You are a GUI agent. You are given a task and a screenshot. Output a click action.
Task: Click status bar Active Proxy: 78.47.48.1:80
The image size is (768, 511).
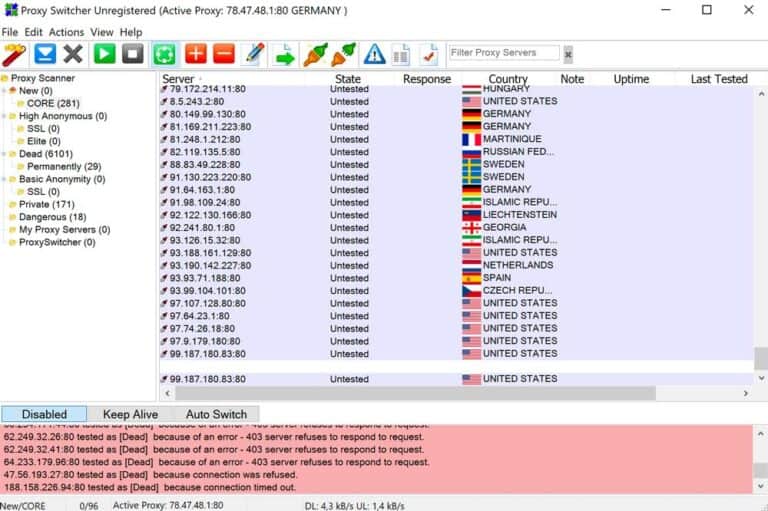[x=168, y=505]
